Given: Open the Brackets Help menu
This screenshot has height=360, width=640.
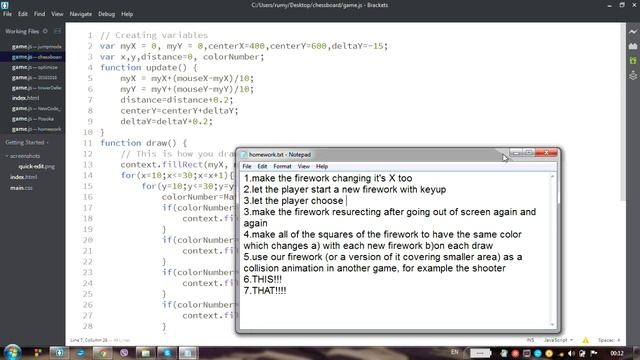Looking at the screenshot, I should click(x=127, y=14).
